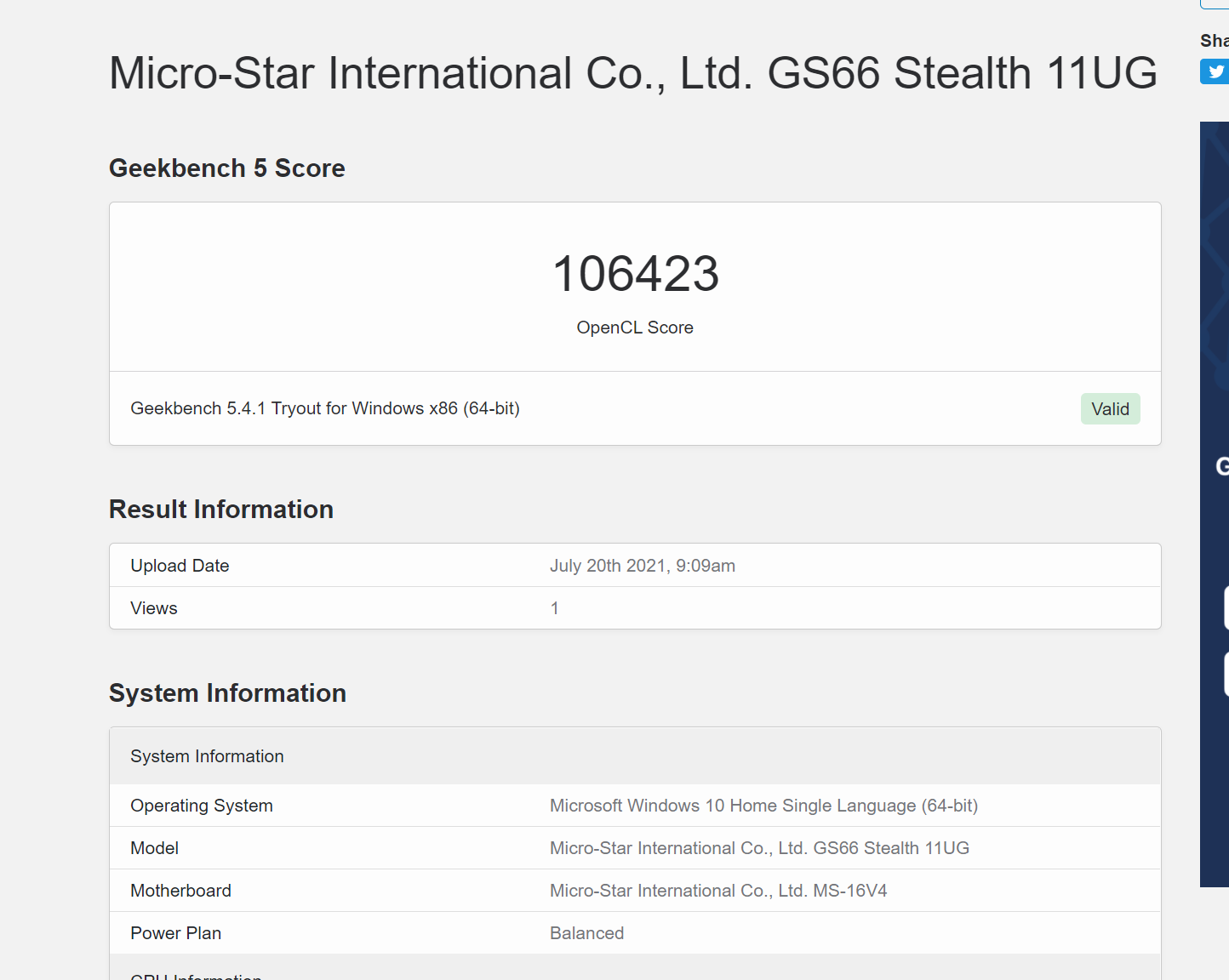Click the Twitter share icon
Screen dimensions: 1229x980
point(1215,71)
